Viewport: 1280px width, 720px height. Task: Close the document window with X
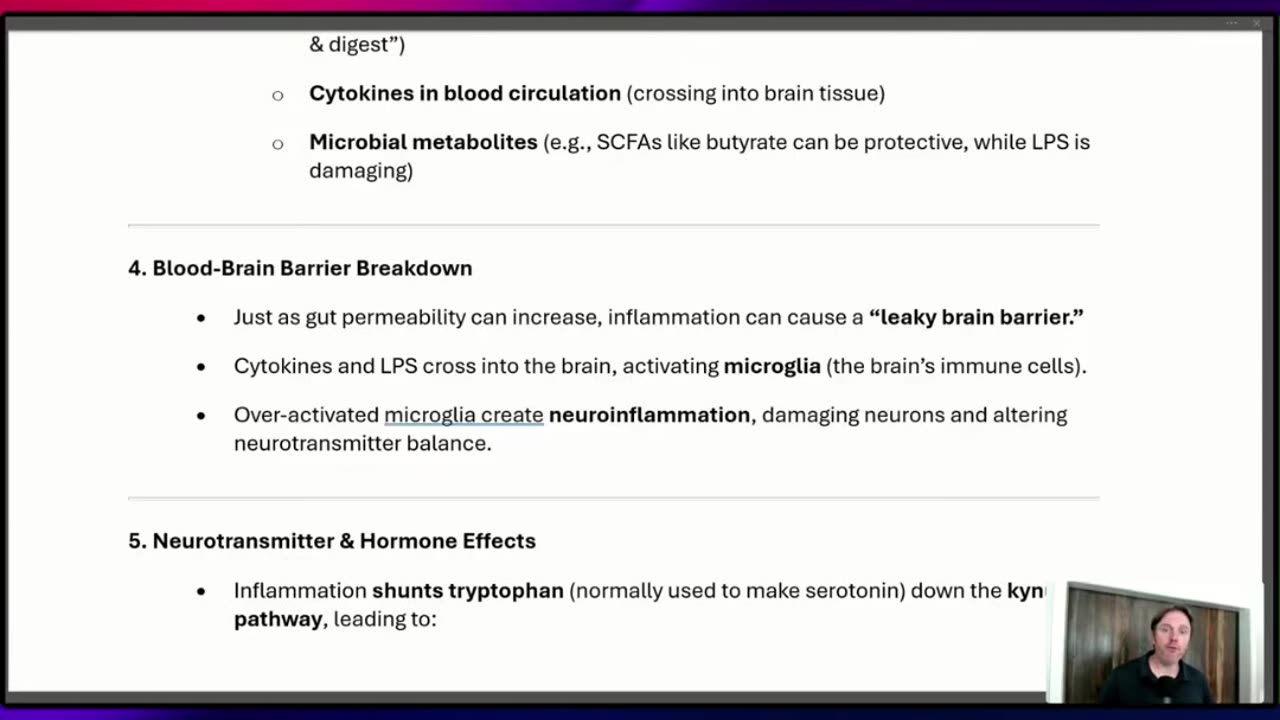(1257, 23)
